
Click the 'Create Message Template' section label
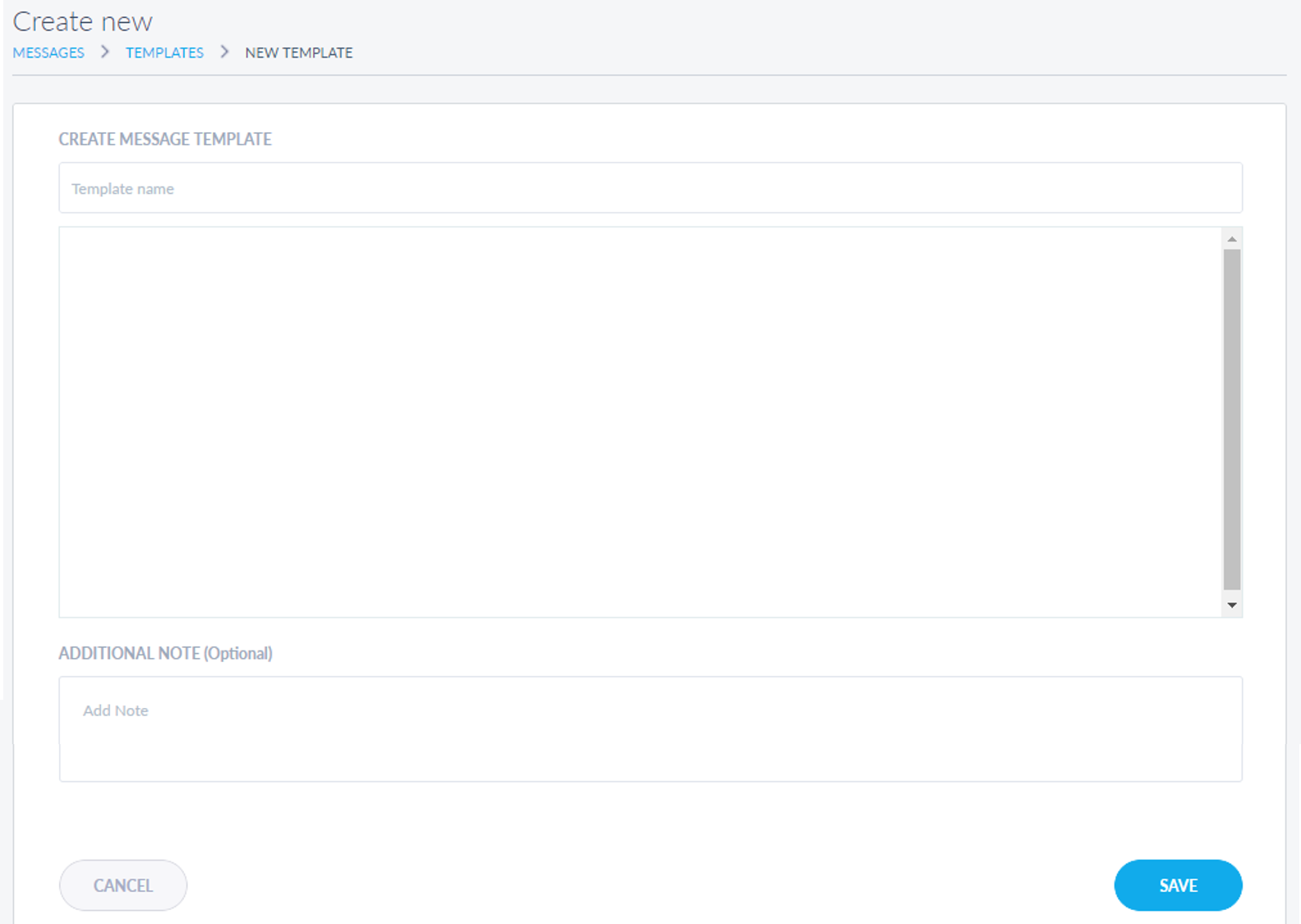click(165, 140)
